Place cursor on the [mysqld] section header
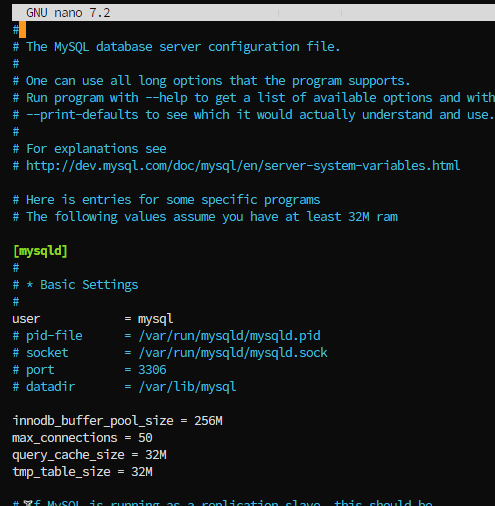This screenshot has width=495, height=506. pyautogui.click(x=40, y=251)
